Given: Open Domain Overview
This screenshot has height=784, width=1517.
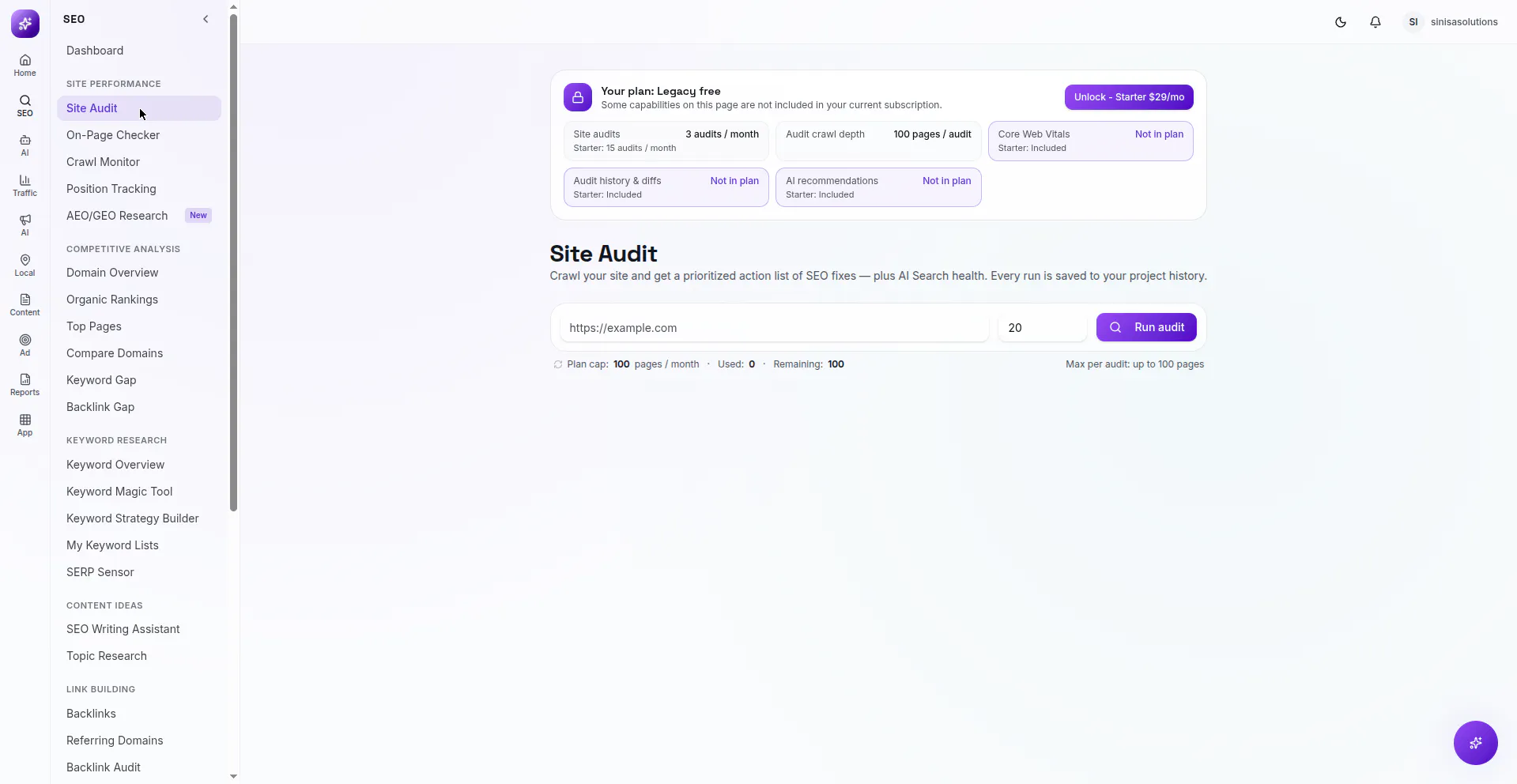Looking at the screenshot, I should click(x=139, y=273).
